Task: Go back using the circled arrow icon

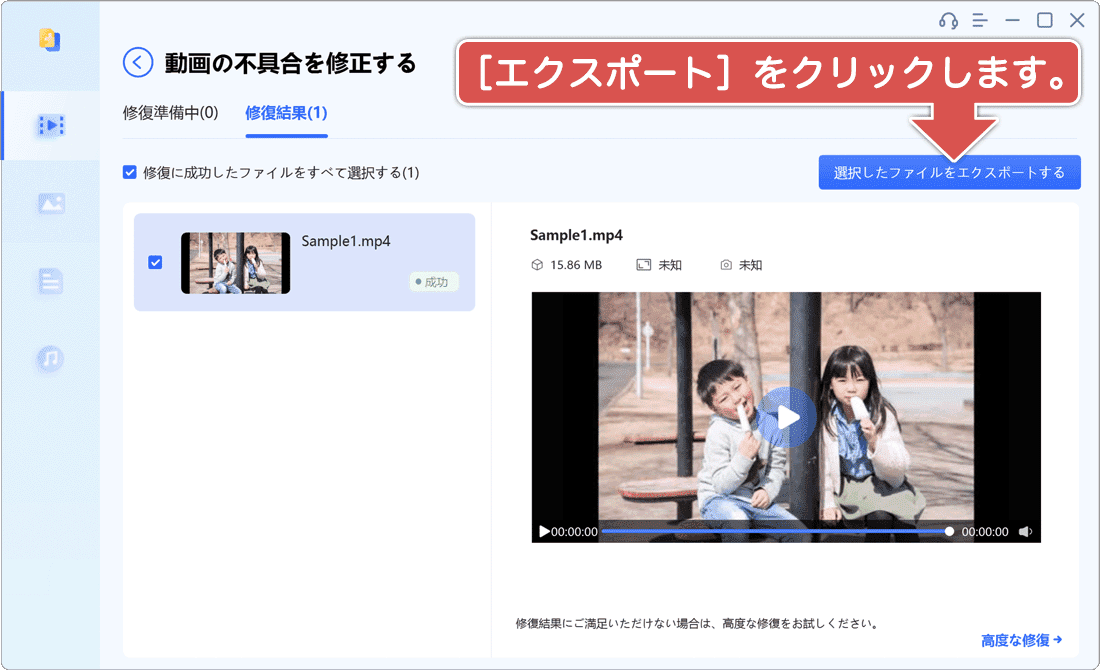Action: [x=138, y=63]
